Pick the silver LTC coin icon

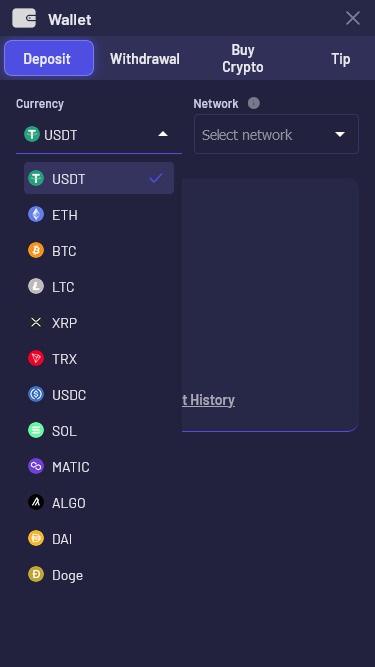click(x=36, y=286)
